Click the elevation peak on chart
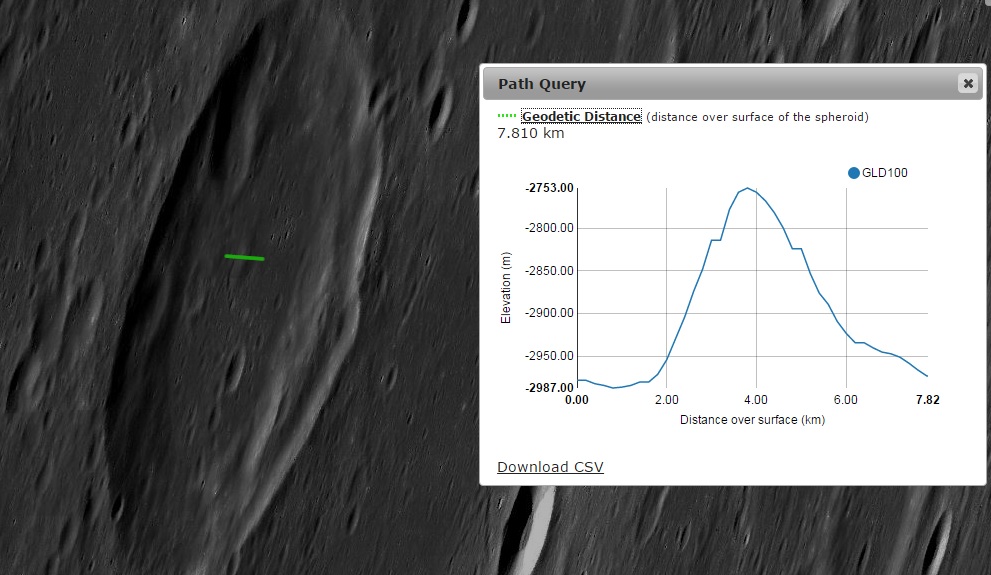The width and height of the screenshot is (991, 575). tap(747, 188)
